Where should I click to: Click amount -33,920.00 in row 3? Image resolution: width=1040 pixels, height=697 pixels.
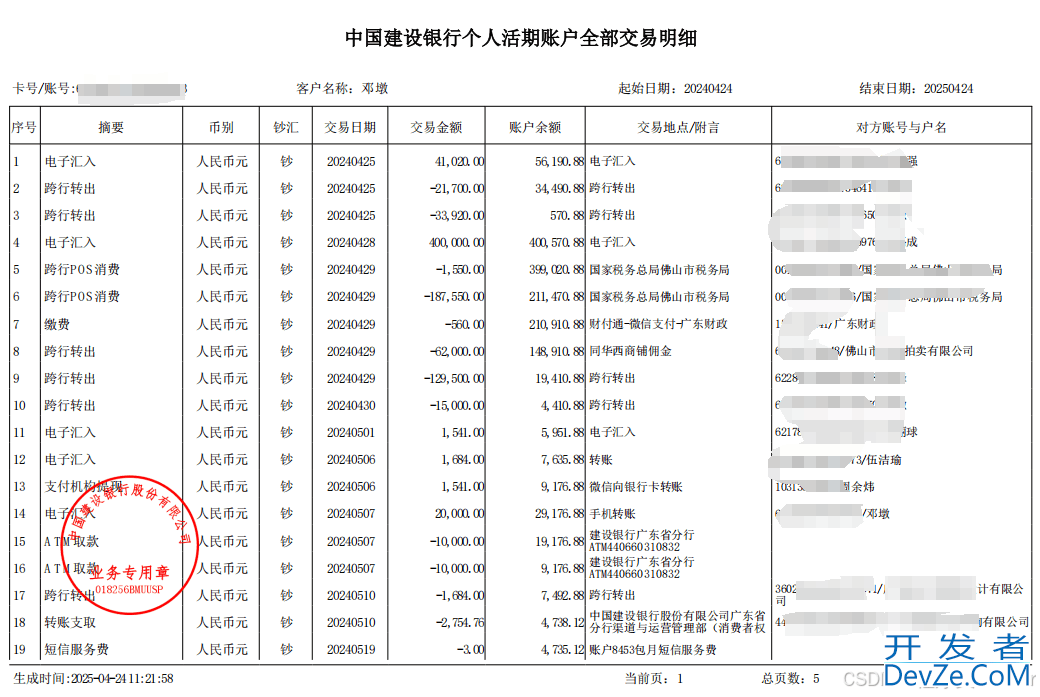(457, 216)
